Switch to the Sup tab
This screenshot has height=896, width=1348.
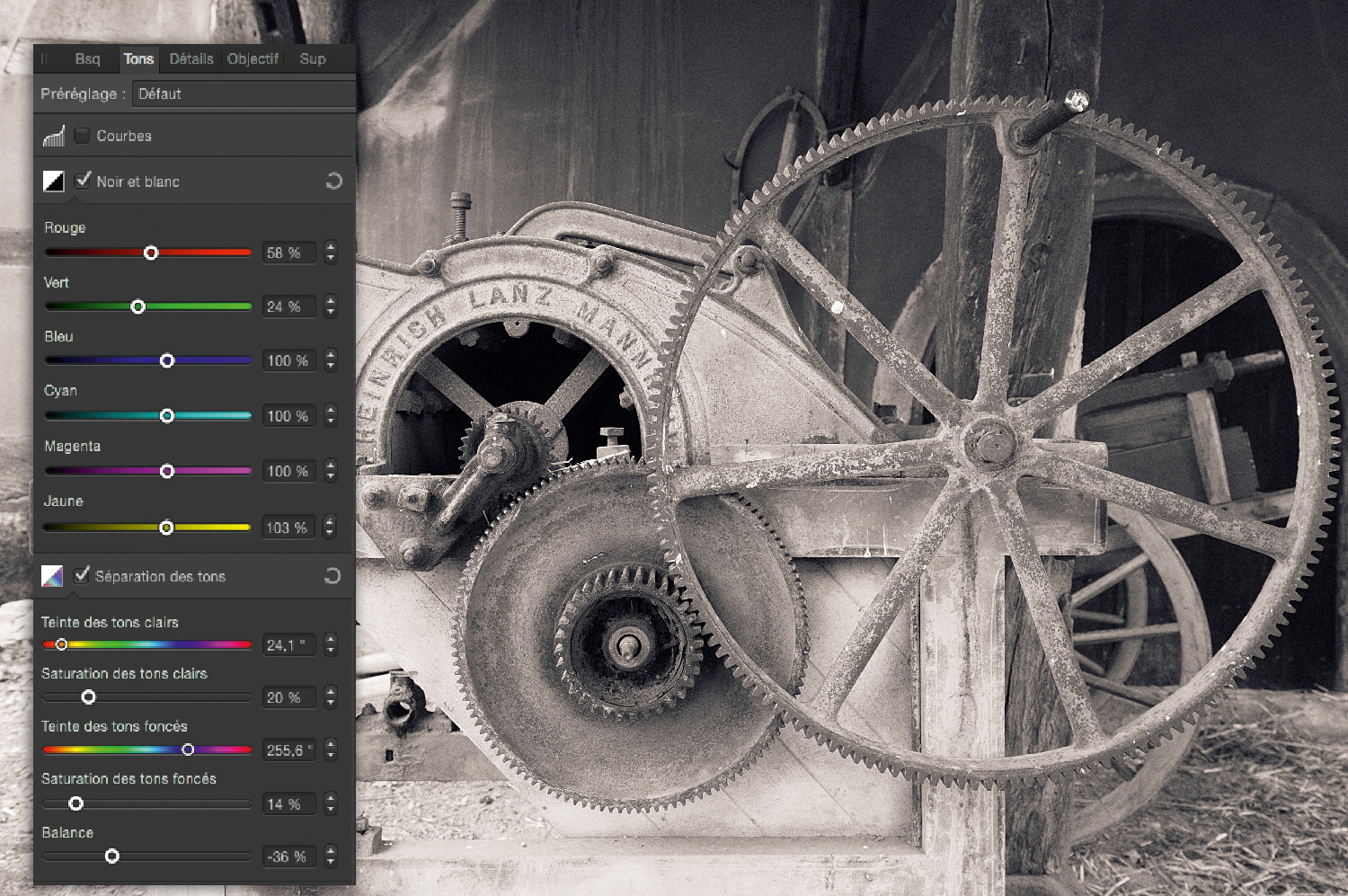[x=313, y=58]
